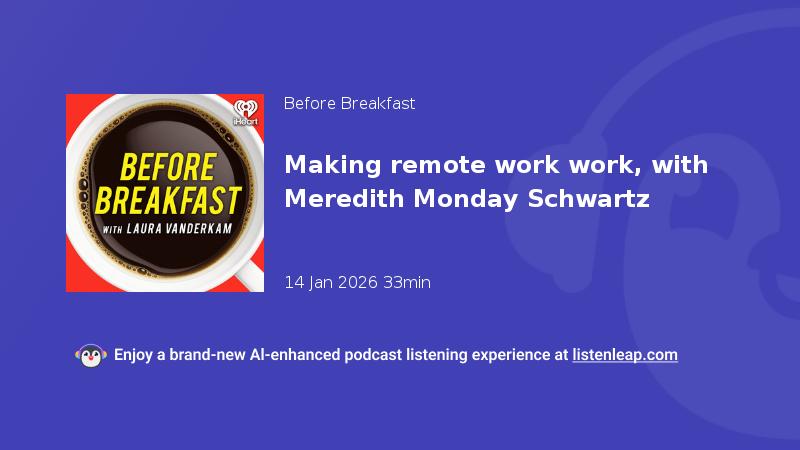The width and height of the screenshot is (800, 450).
Task: Click the Before Breakfast podcast cover art
Action: click(x=165, y=193)
